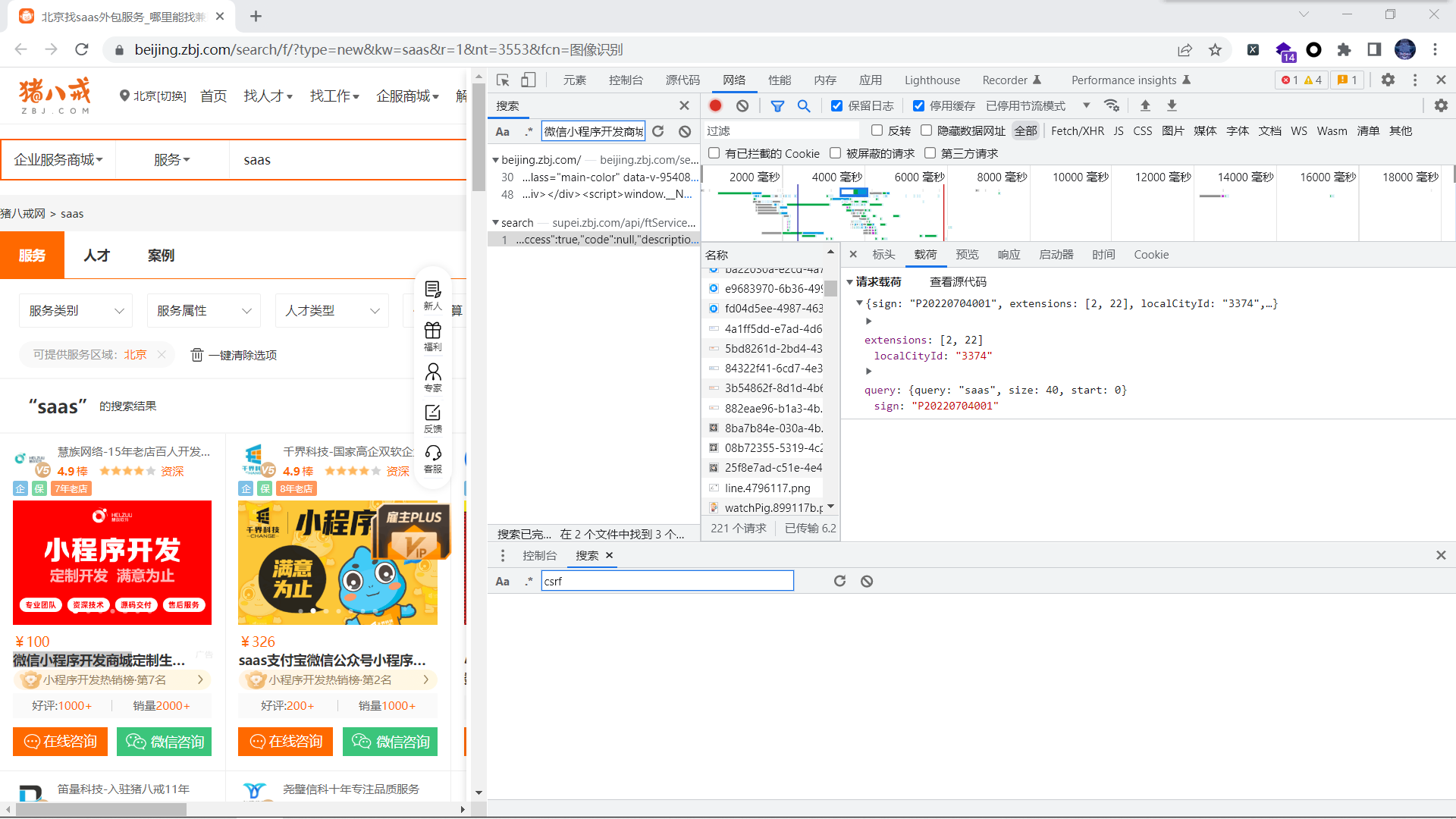The width and height of the screenshot is (1456, 819).
Task: Click the import HAR upload icon
Action: tap(1145, 105)
